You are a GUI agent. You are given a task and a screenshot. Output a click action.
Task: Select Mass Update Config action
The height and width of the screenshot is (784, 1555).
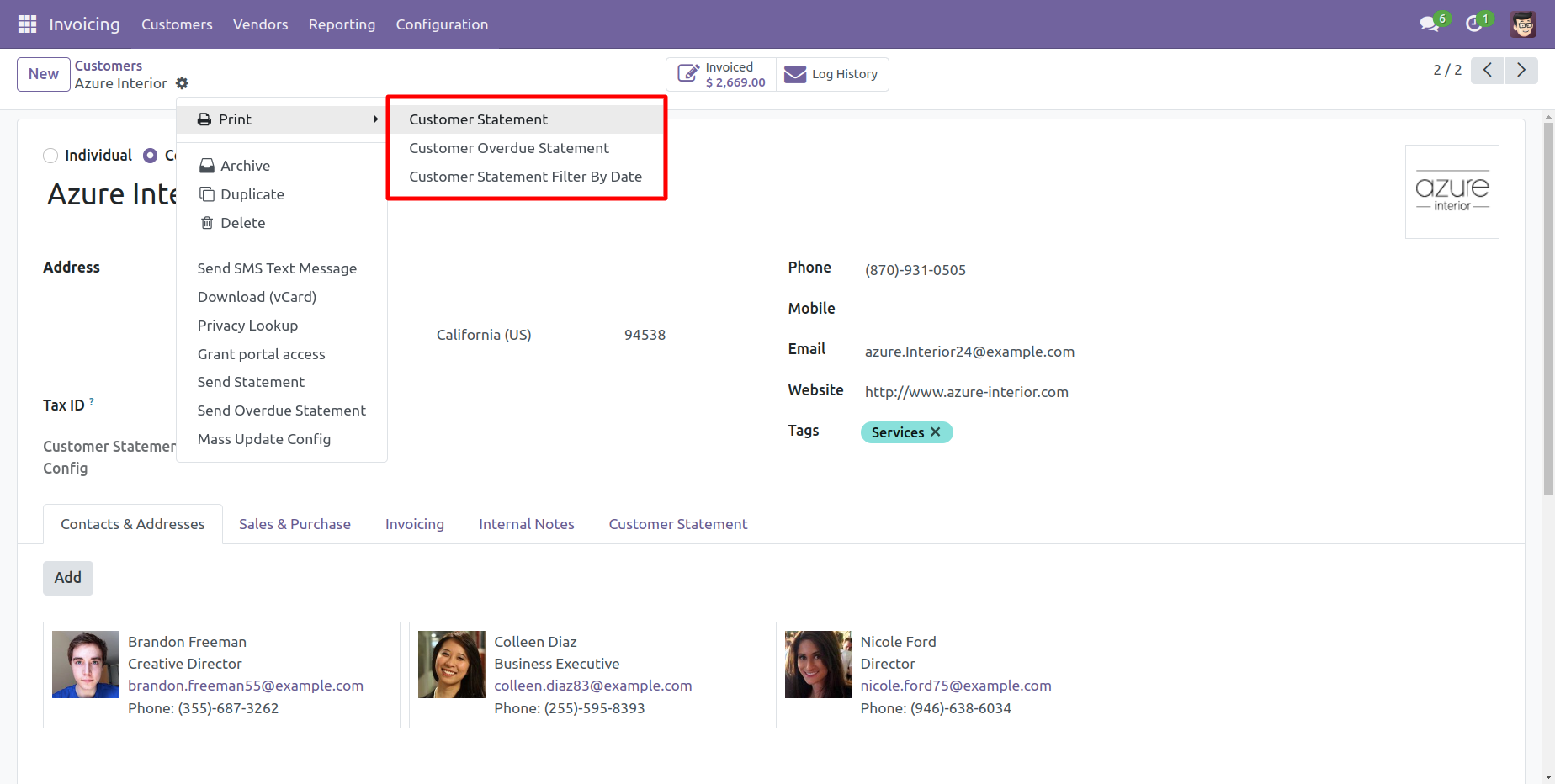point(282,439)
